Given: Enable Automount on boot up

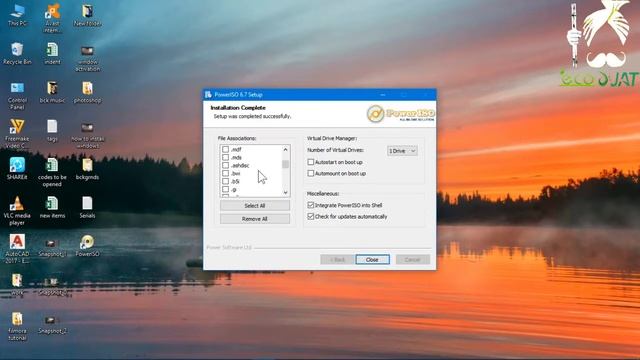Looking at the screenshot, I should (x=311, y=173).
